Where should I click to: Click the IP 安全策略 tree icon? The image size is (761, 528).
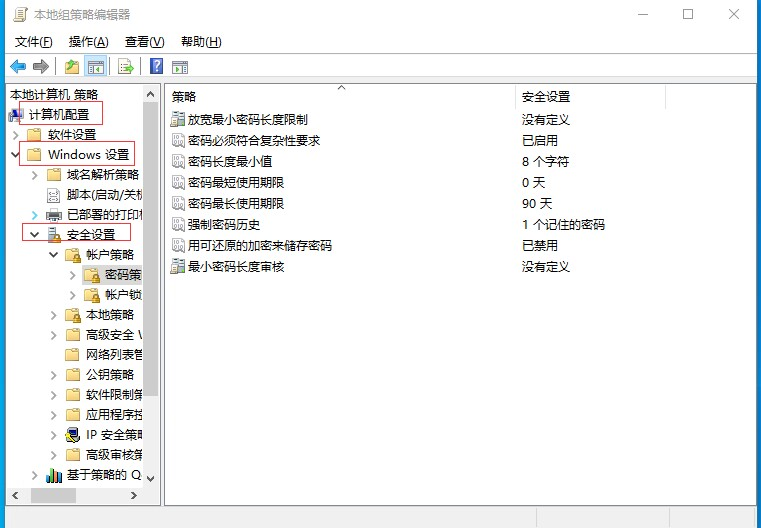click(x=73, y=435)
